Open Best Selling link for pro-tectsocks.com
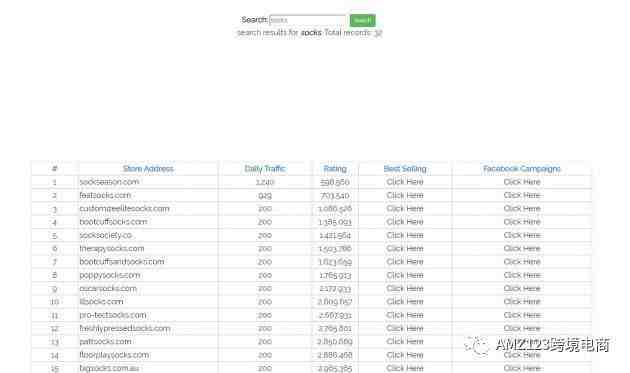Viewport: 630px width, 373px height. [405, 315]
